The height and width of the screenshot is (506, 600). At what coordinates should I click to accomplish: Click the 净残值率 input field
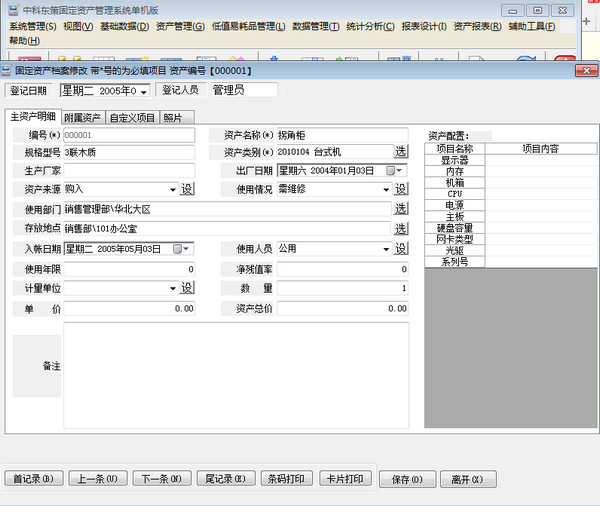pyautogui.click(x=342, y=269)
